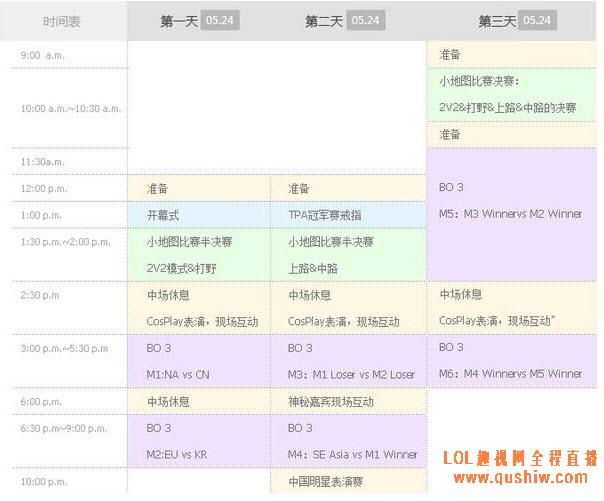The width and height of the screenshot is (604, 501).
Task: Click BO 3 above M5 match
Action: pos(451,188)
